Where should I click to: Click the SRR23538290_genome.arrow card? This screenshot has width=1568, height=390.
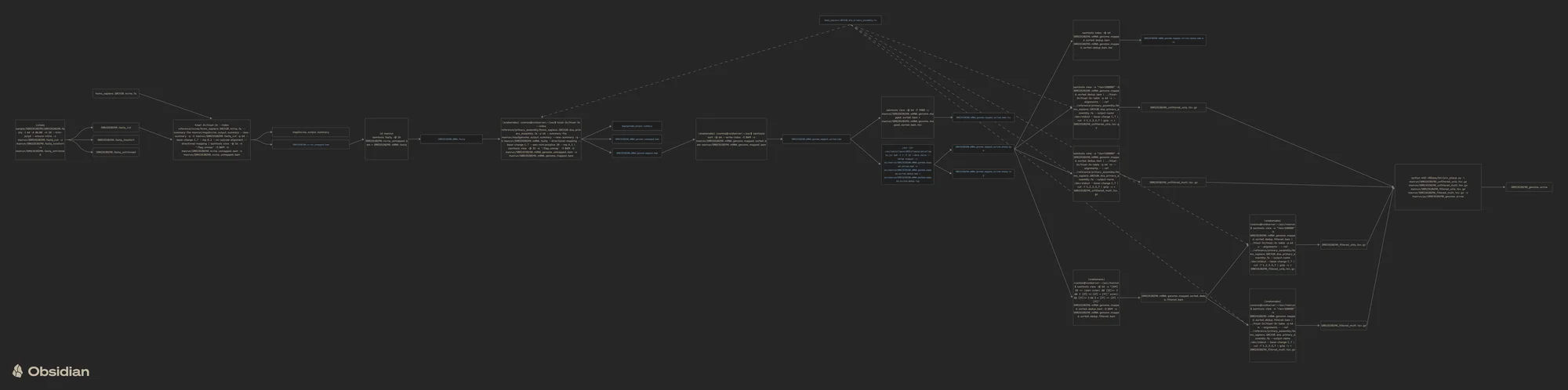1529,187
